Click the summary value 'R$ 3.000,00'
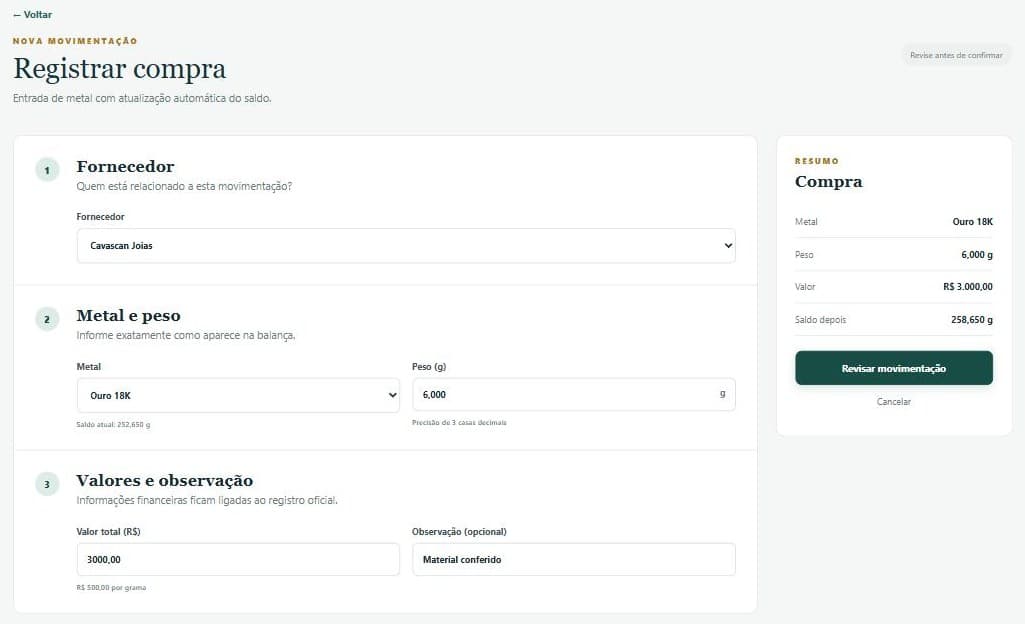Screen dimensions: 1025x624 tap(967, 287)
